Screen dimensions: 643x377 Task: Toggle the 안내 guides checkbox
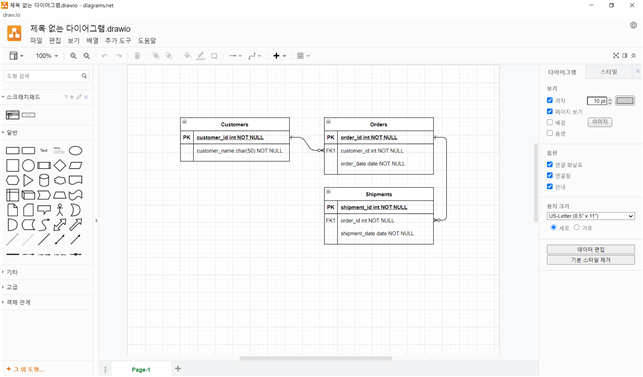click(x=550, y=186)
